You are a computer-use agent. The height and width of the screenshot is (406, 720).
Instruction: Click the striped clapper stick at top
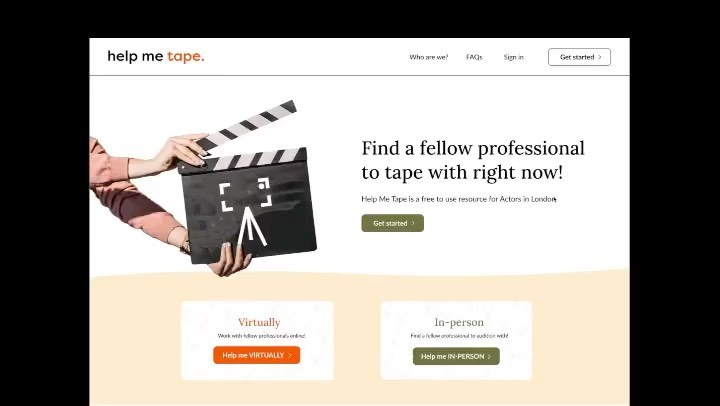pos(247,125)
